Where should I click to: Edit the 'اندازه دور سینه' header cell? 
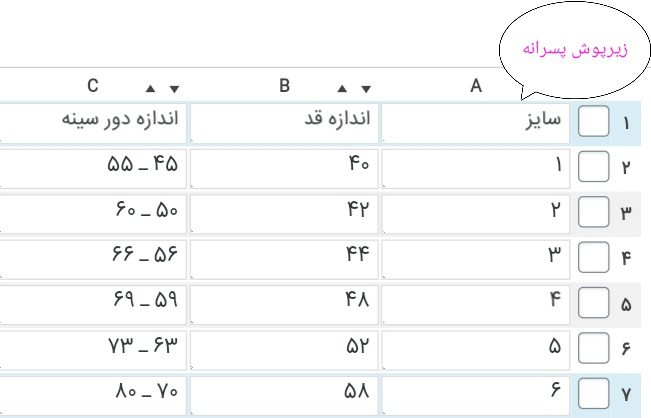92,124
